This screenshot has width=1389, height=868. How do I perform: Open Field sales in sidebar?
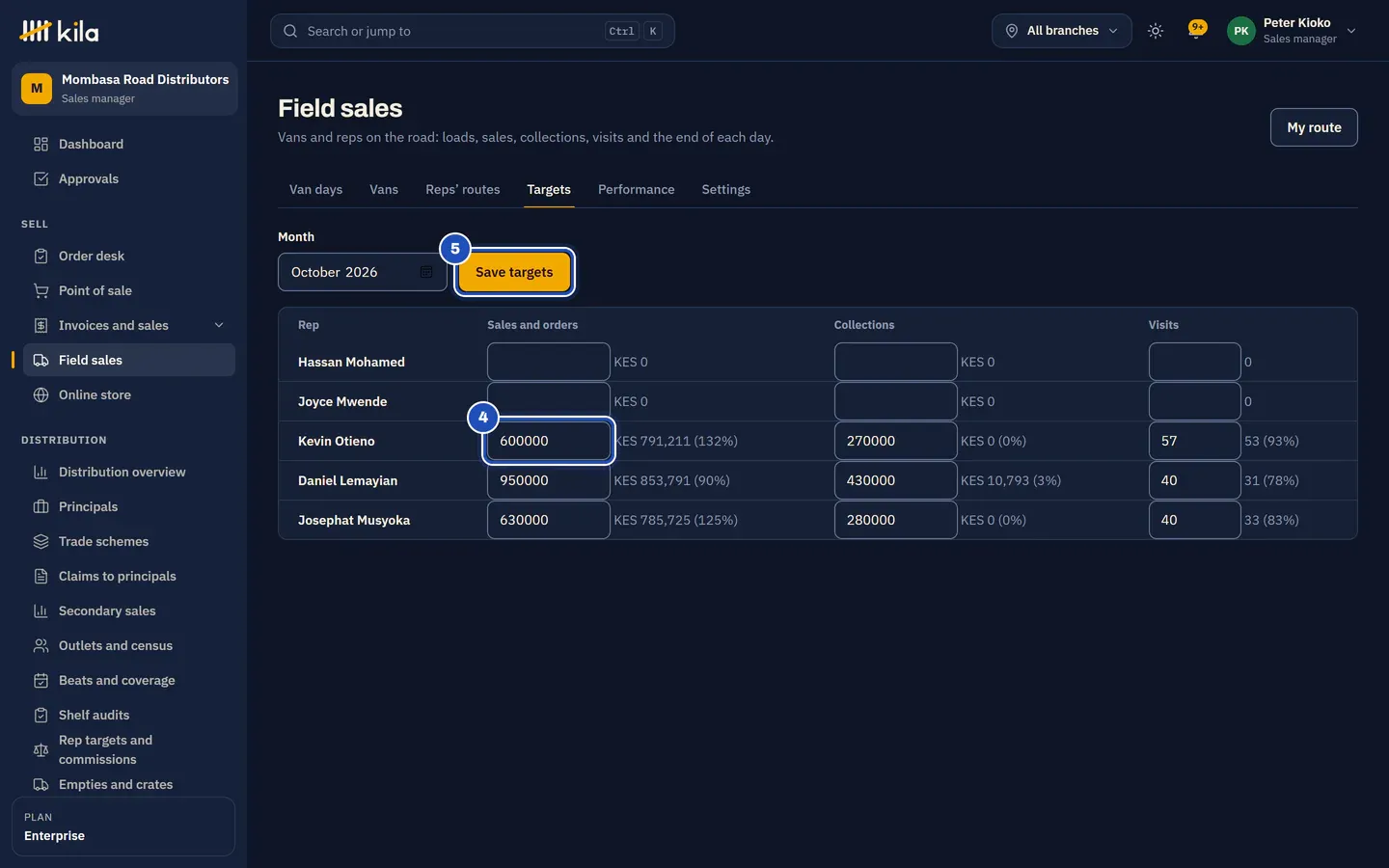tap(129, 360)
